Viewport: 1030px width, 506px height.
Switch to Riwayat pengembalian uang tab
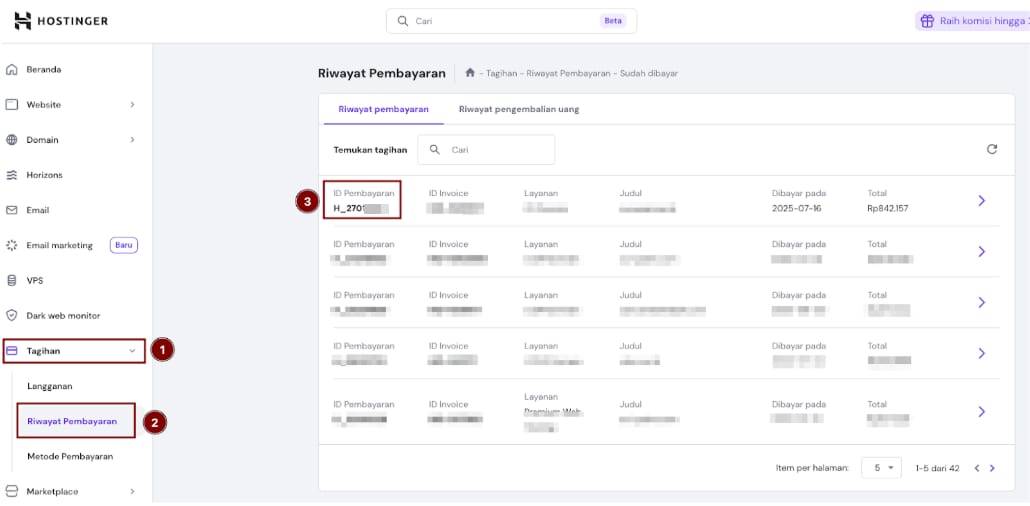tap(518, 109)
